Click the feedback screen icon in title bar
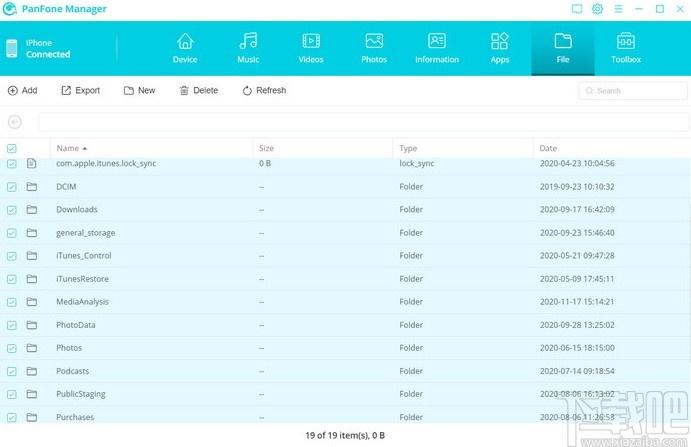The width and height of the screenshot is (691, 447). (x=577, y=9)
